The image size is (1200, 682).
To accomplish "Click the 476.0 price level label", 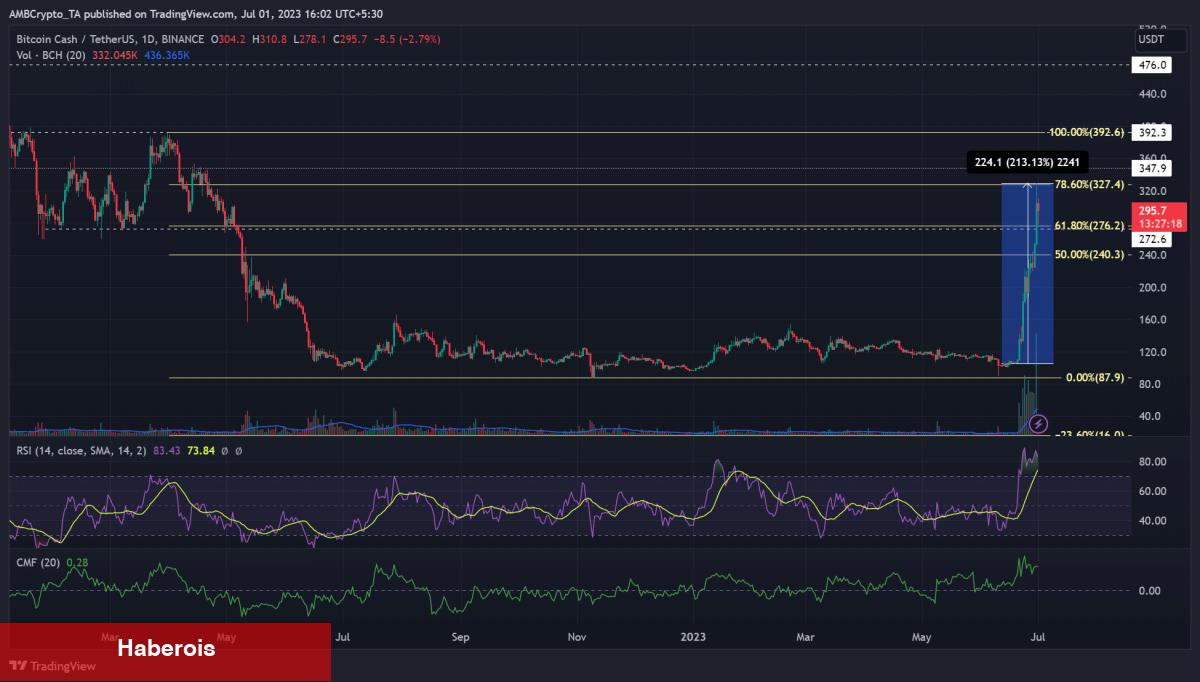I will point(1153,65).
